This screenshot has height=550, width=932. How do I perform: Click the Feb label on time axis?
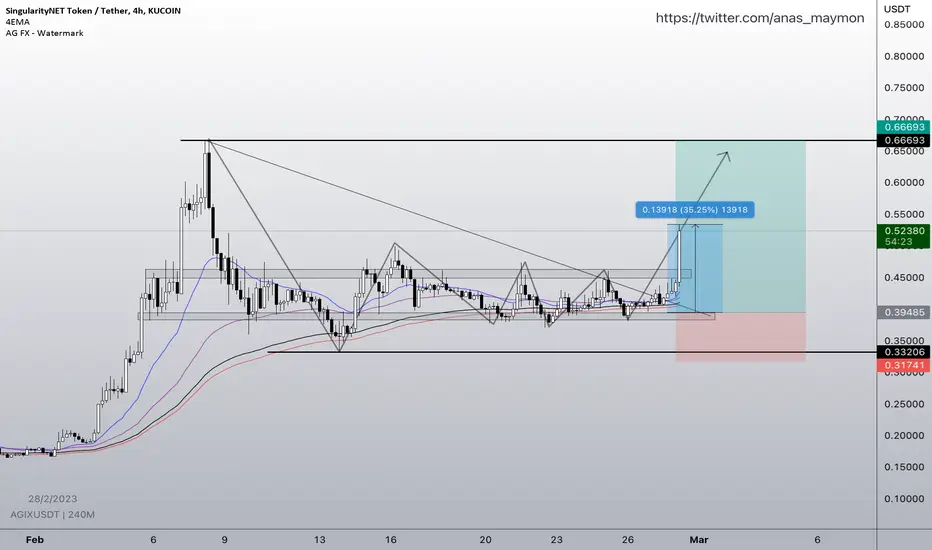click(34, 539)
